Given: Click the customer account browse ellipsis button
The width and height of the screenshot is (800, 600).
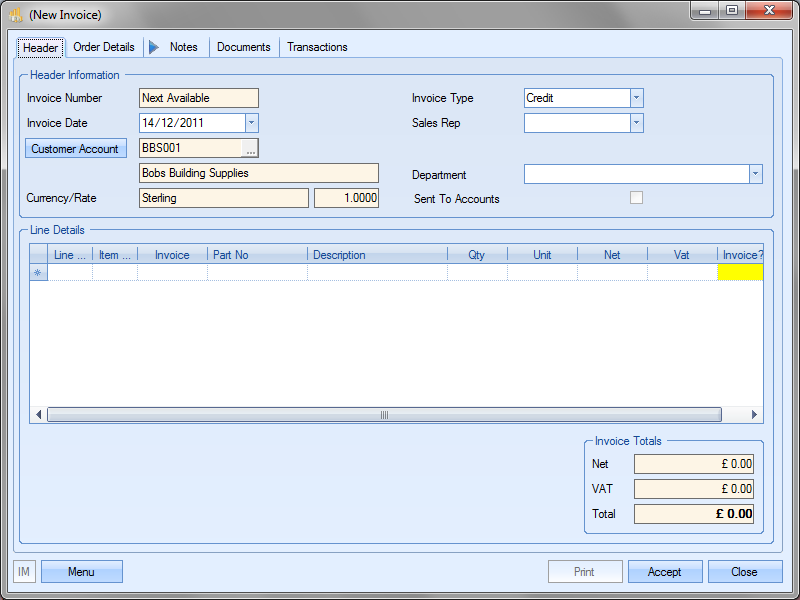Looking at the screenshot, I should 250,148.
